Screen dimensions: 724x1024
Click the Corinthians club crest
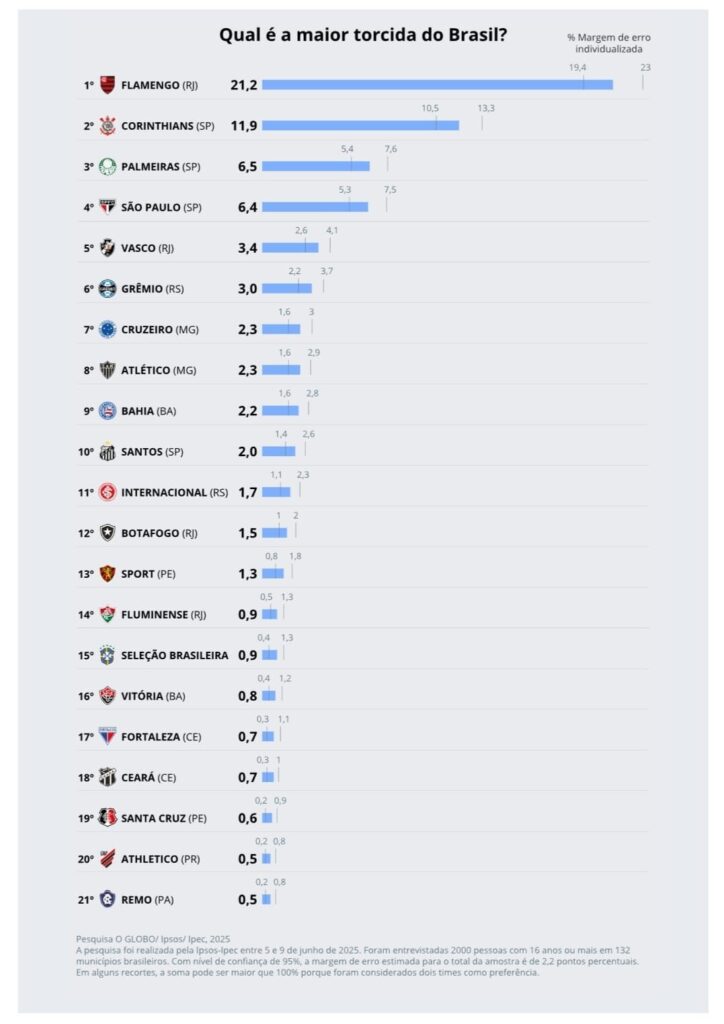[108, 125]
